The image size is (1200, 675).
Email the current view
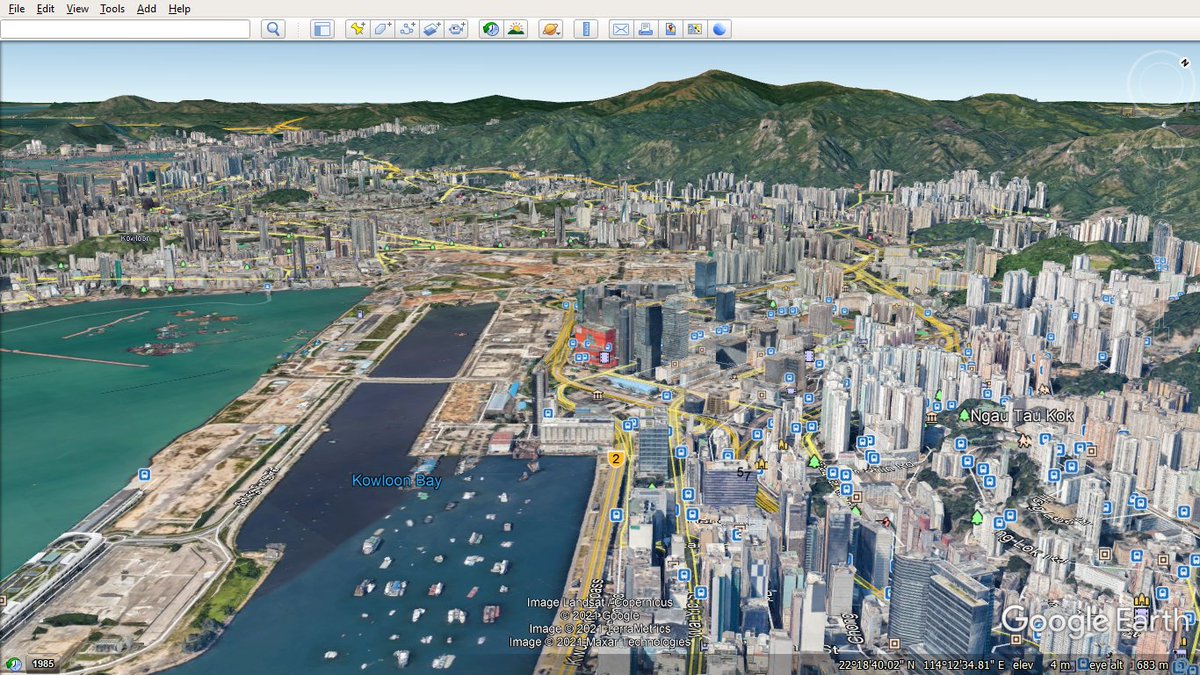[x=620, y=29]
